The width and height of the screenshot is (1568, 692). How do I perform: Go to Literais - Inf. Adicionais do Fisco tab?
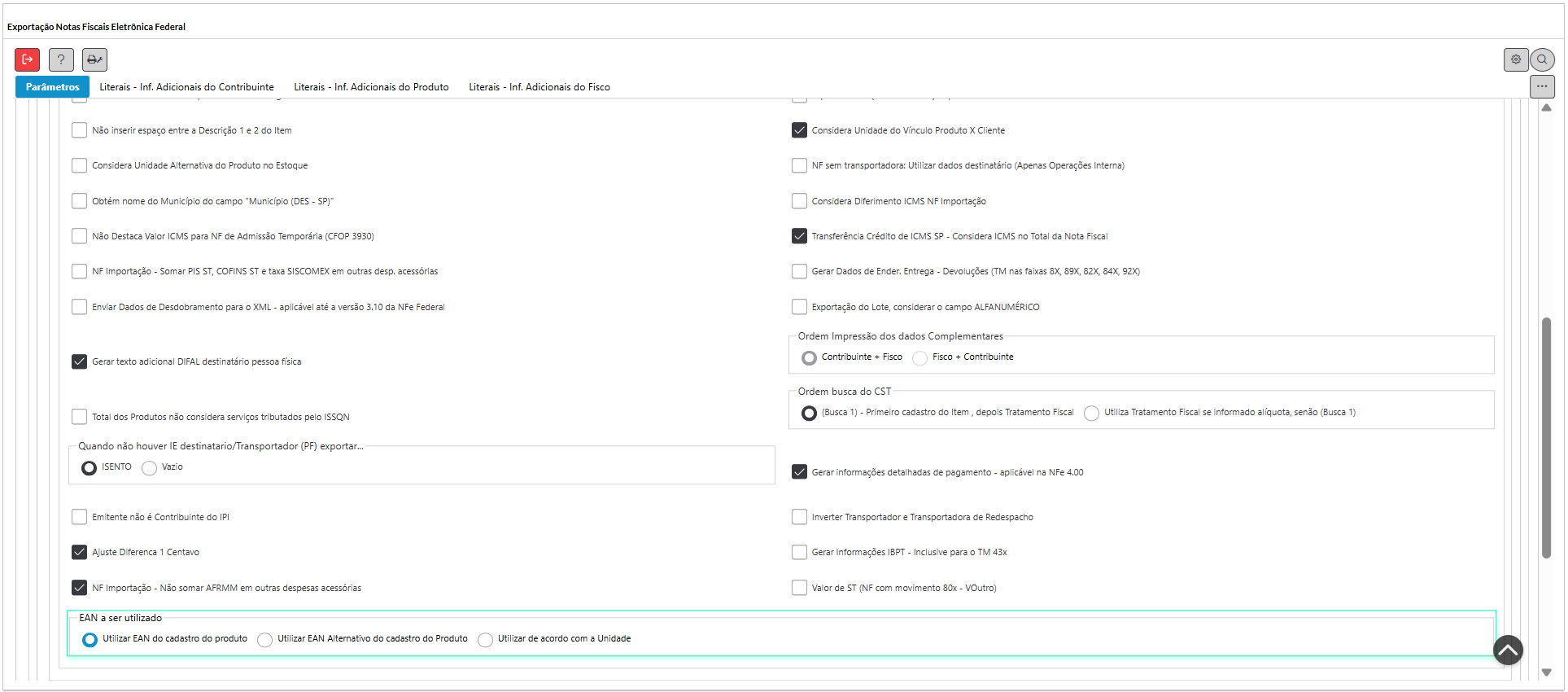pyautogui.click(x=539, y=87)
